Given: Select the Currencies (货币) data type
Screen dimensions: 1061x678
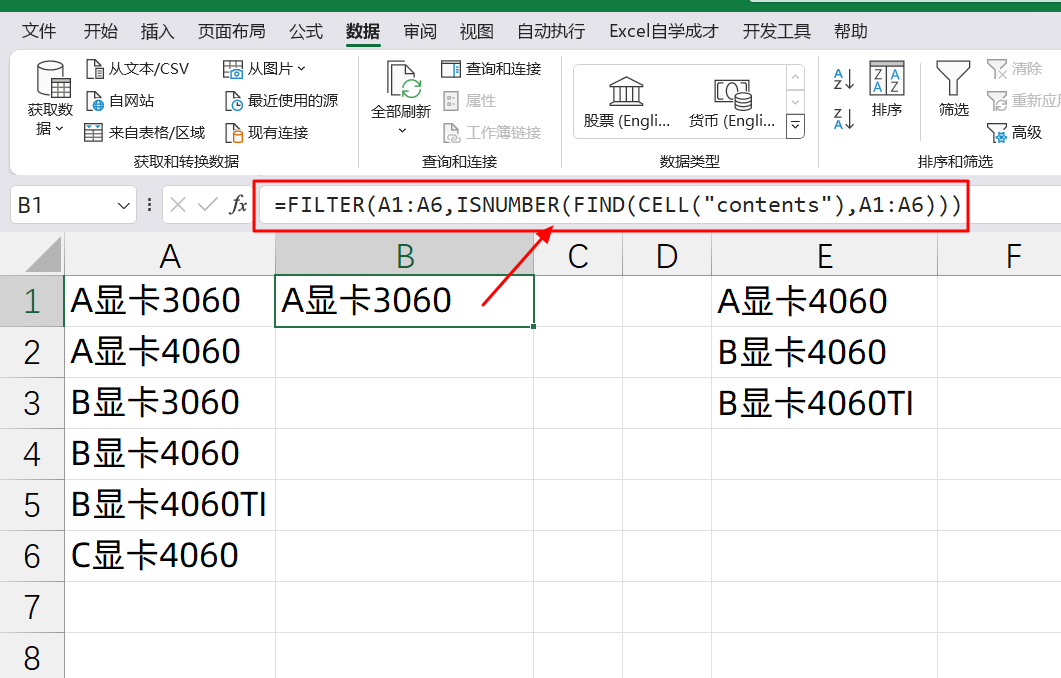Looking at the screenshot, I should click(731, 102).
